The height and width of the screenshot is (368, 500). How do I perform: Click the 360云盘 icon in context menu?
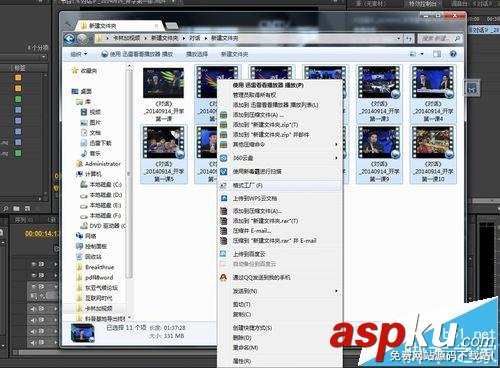pos(224,158)
